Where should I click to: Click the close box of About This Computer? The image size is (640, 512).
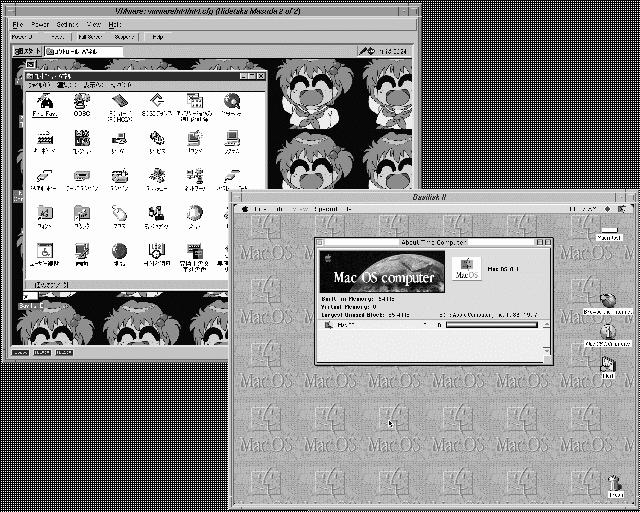coord(320,243)
